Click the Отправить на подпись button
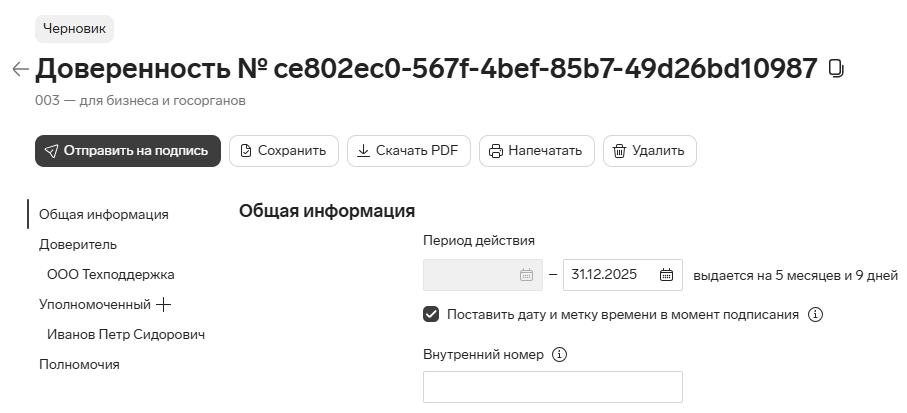907x413 pixels. tap(128, 151)
